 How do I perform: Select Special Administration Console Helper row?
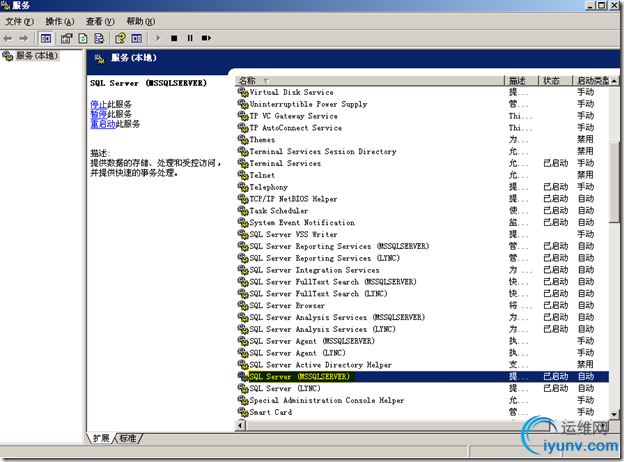[423, 400]
